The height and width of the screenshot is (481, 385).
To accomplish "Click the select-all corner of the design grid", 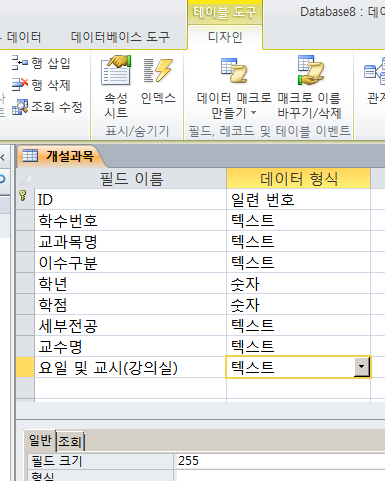I will point(25,179).
